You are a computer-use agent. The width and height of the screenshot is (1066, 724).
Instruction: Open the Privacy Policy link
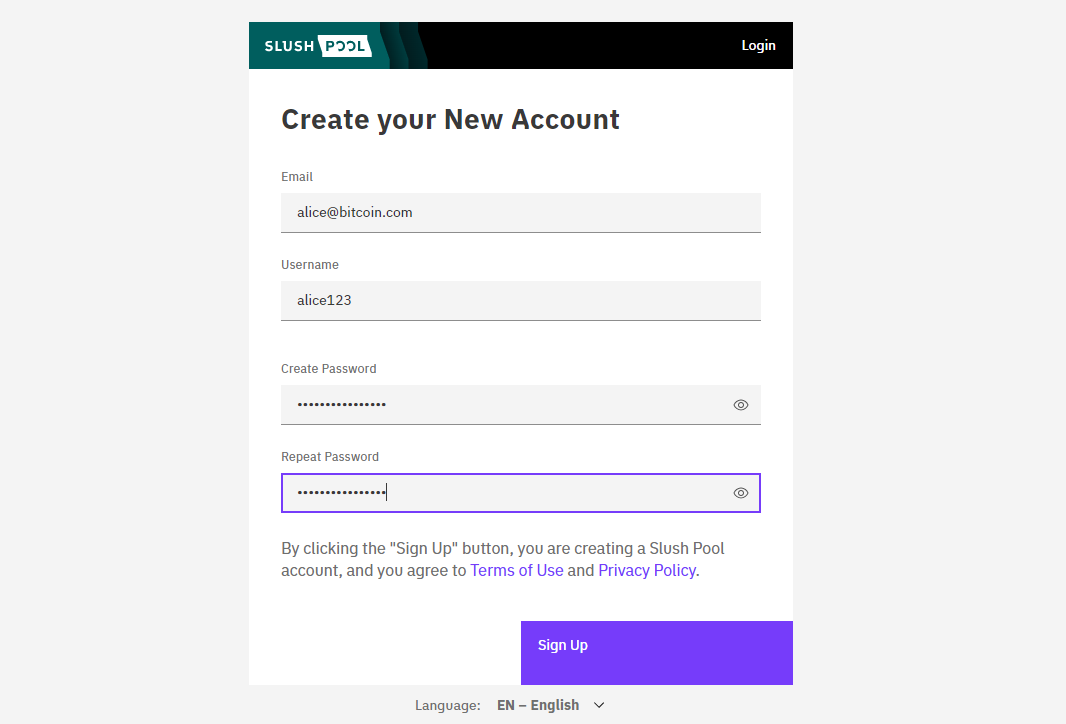coord(647,570)
